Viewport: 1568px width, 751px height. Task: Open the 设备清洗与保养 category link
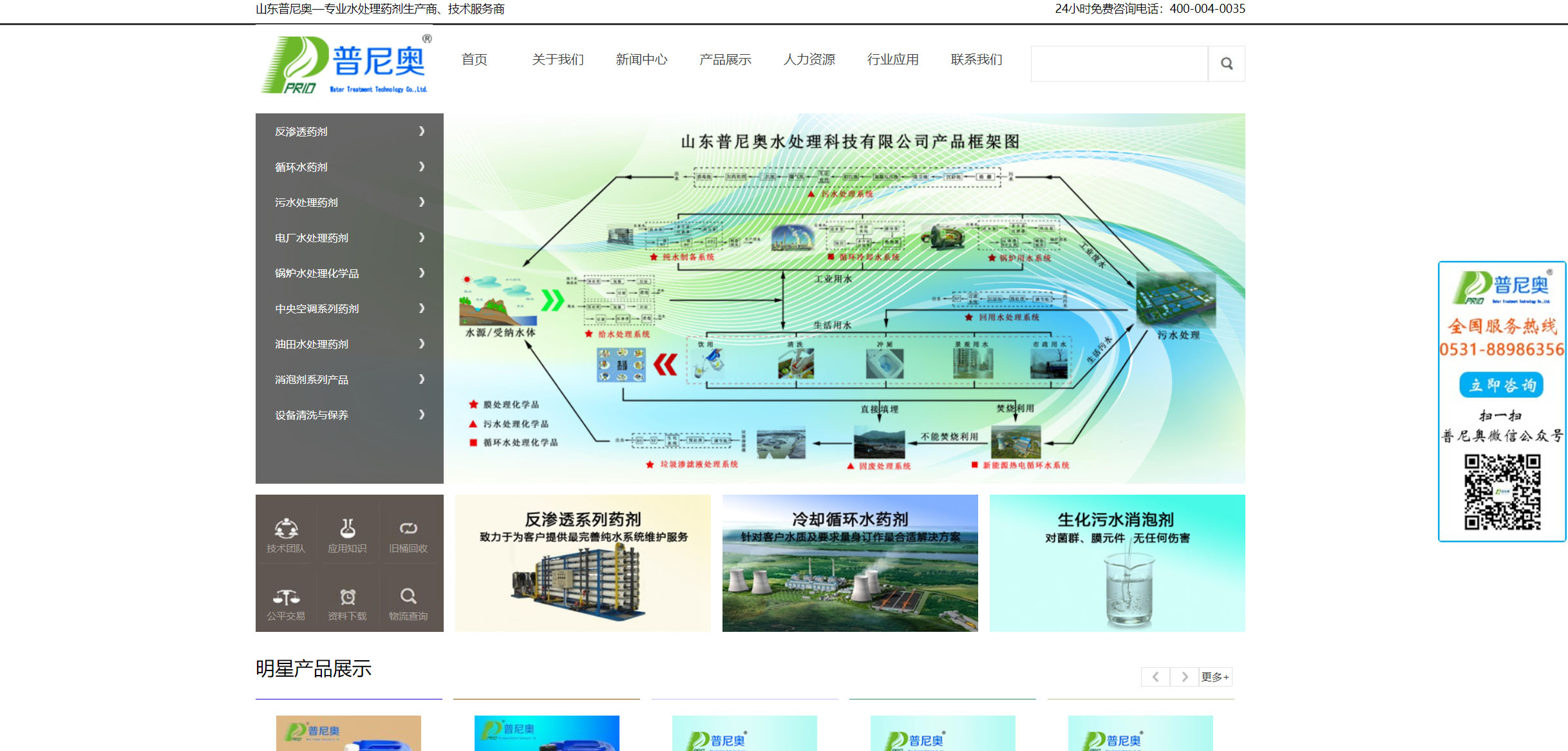(x=312, y=415)
